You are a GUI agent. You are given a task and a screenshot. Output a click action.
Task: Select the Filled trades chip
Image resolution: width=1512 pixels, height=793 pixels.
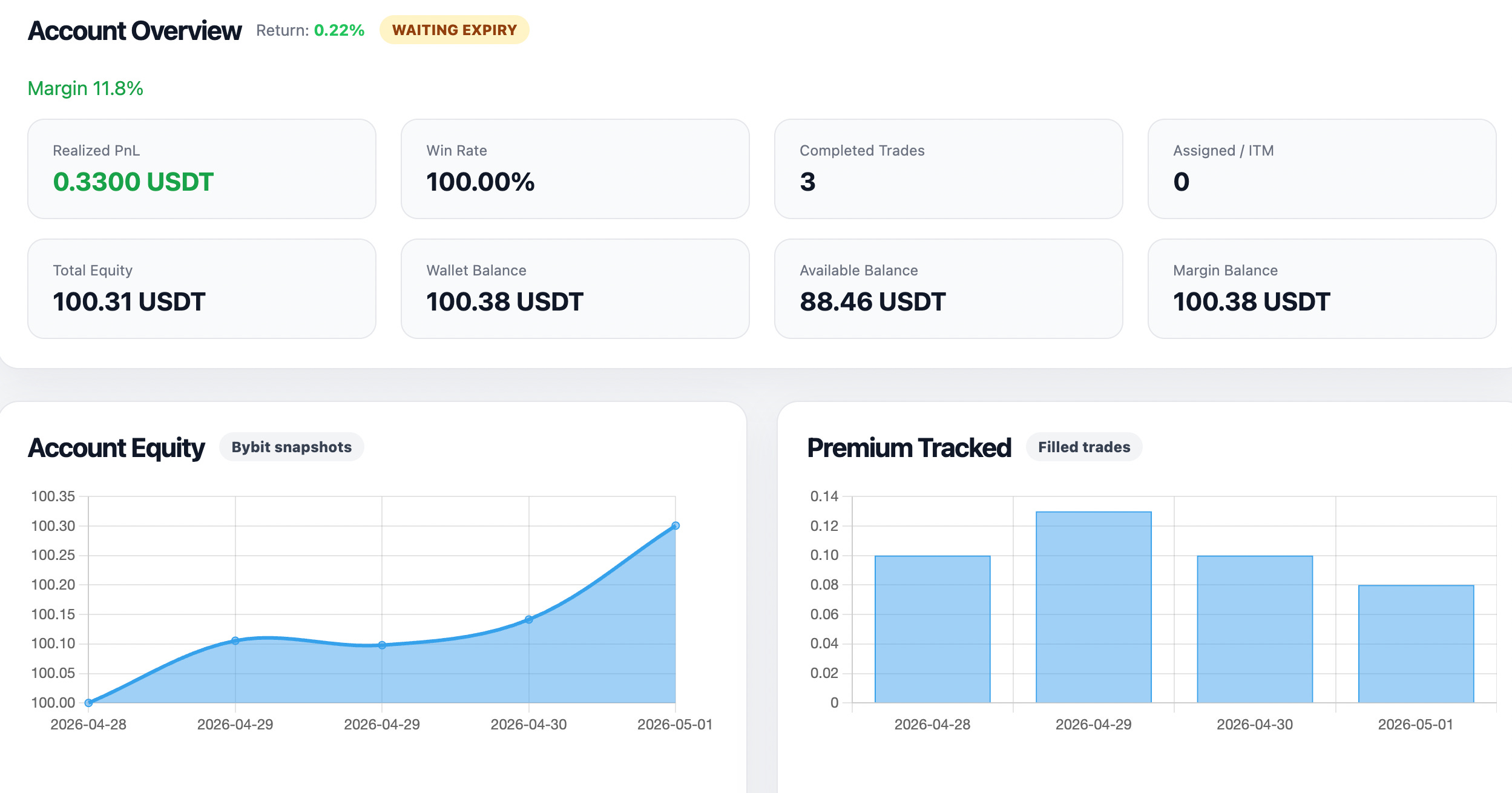(1083, 447)
